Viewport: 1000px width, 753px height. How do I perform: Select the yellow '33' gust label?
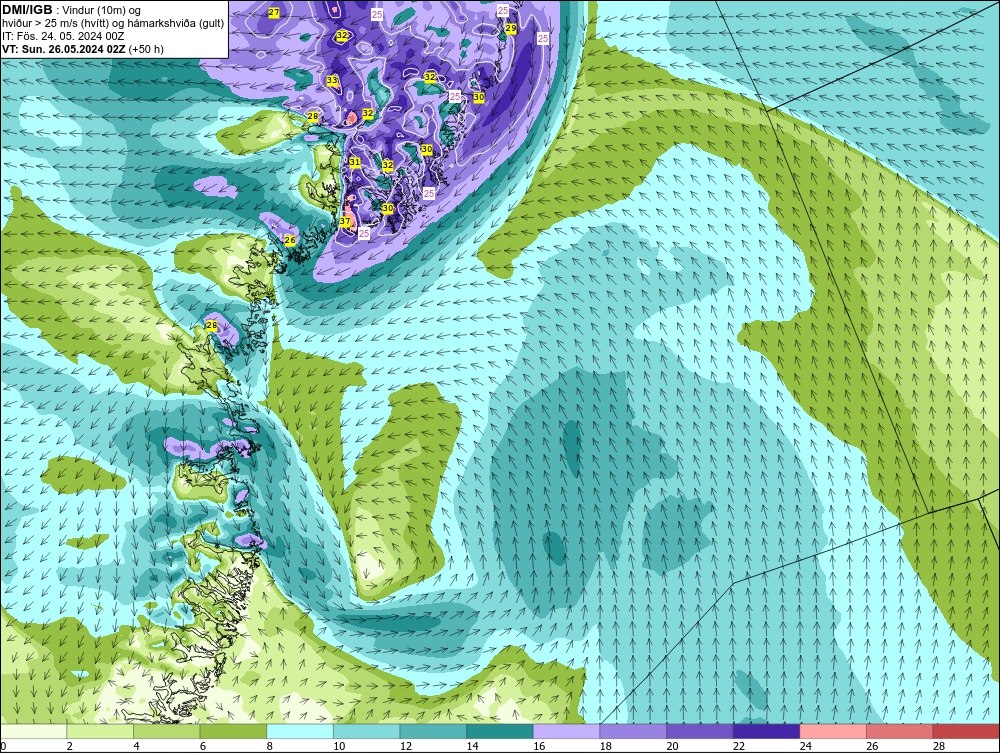coord(332,80)
